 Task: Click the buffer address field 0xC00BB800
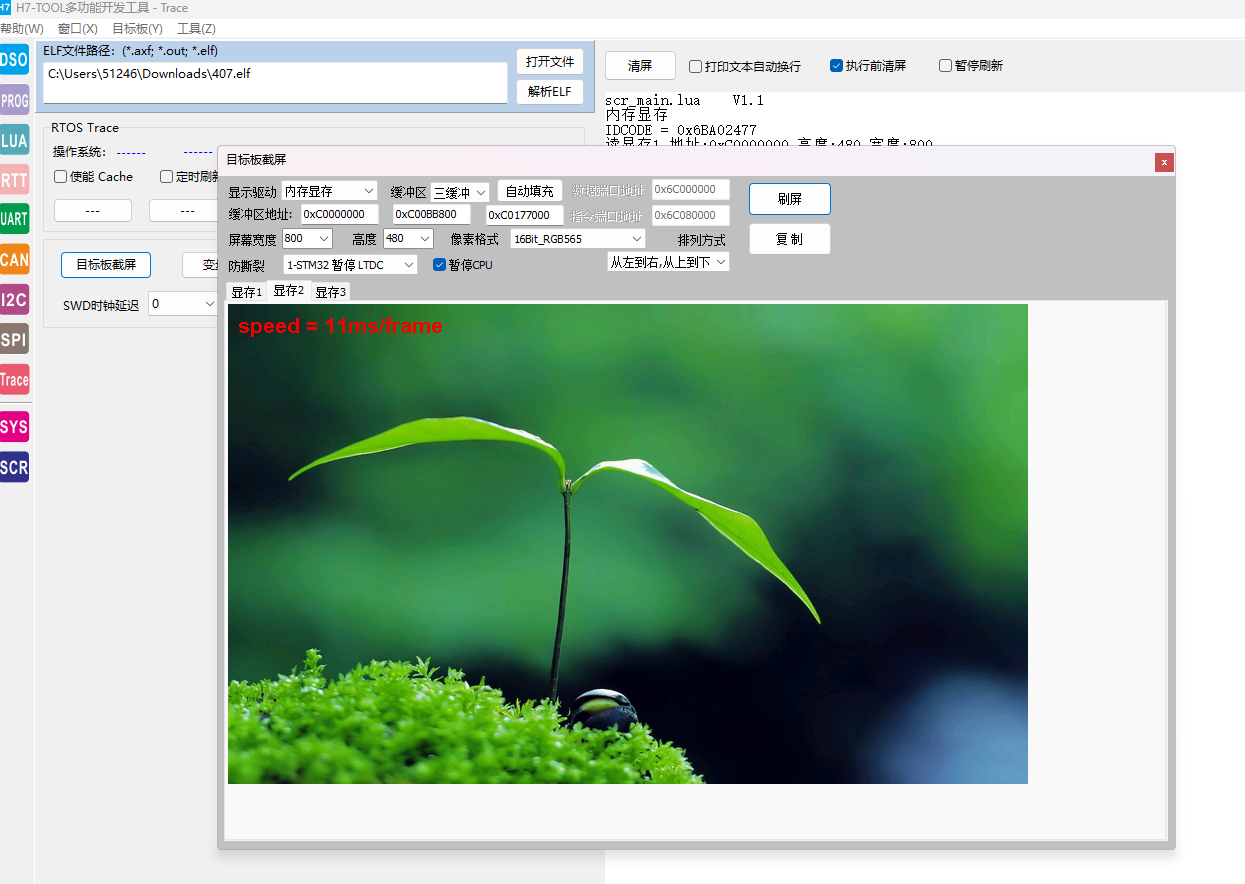point(432,214)
